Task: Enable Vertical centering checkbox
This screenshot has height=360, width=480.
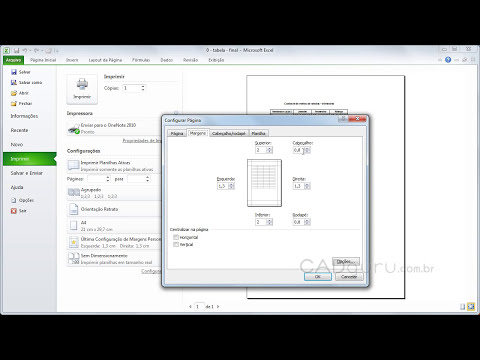Action: click(x=176, y=244)
